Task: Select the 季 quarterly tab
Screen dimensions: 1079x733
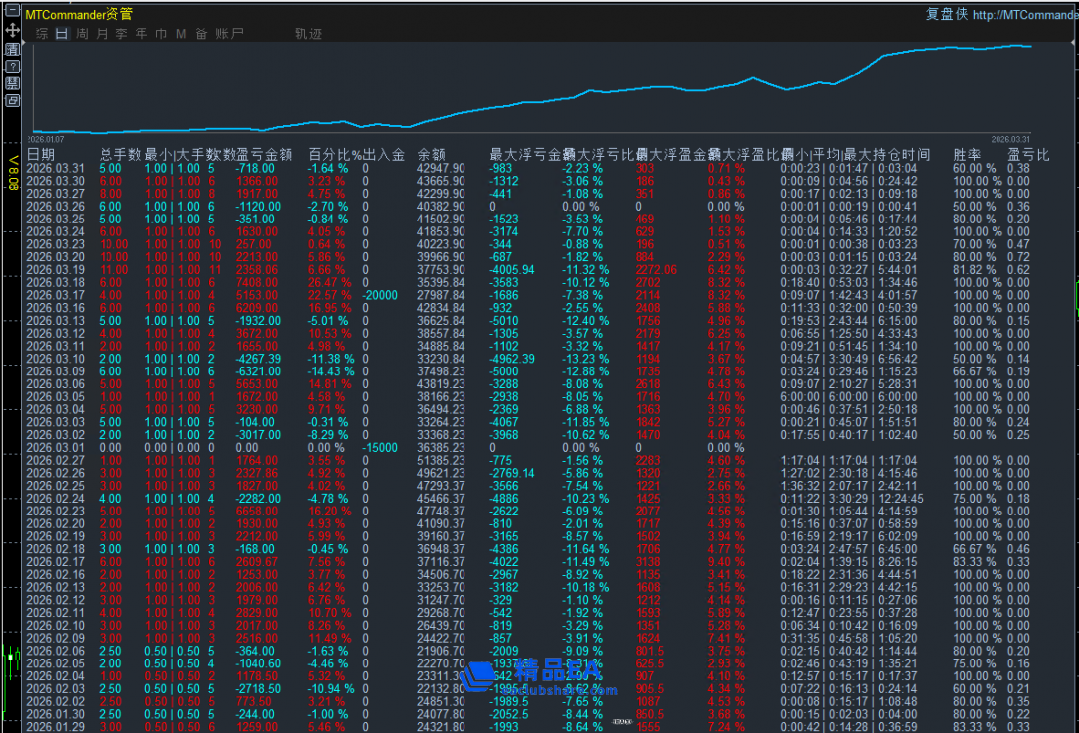Action: click(x=121, y=34)
